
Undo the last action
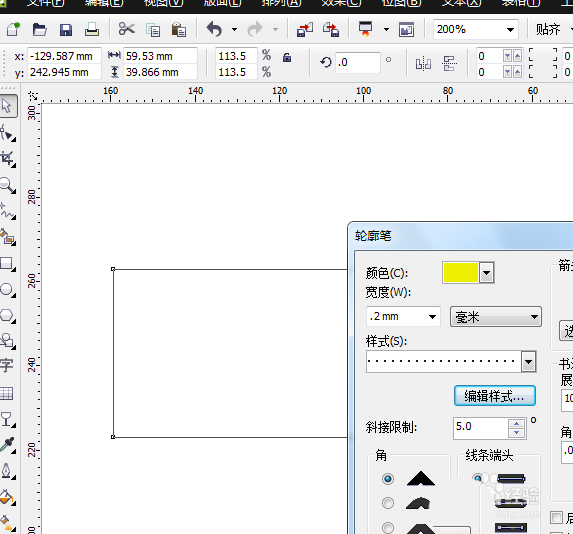click(214, 29)
